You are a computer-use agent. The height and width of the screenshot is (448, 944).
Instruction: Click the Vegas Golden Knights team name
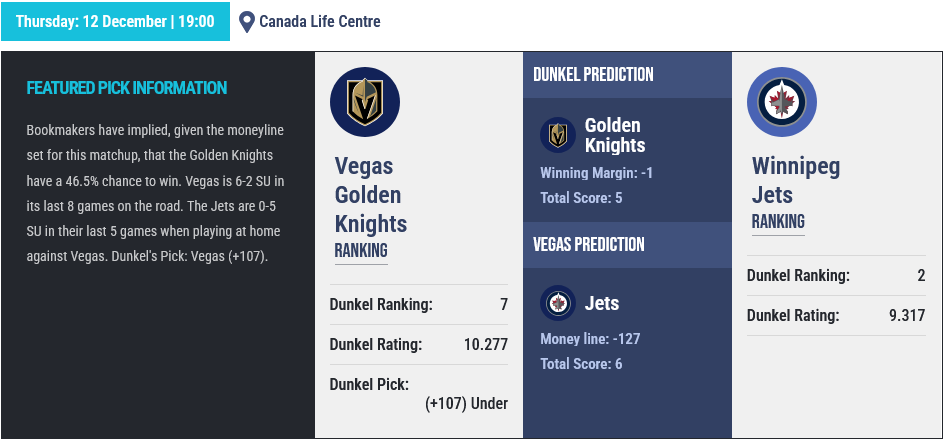370,195
